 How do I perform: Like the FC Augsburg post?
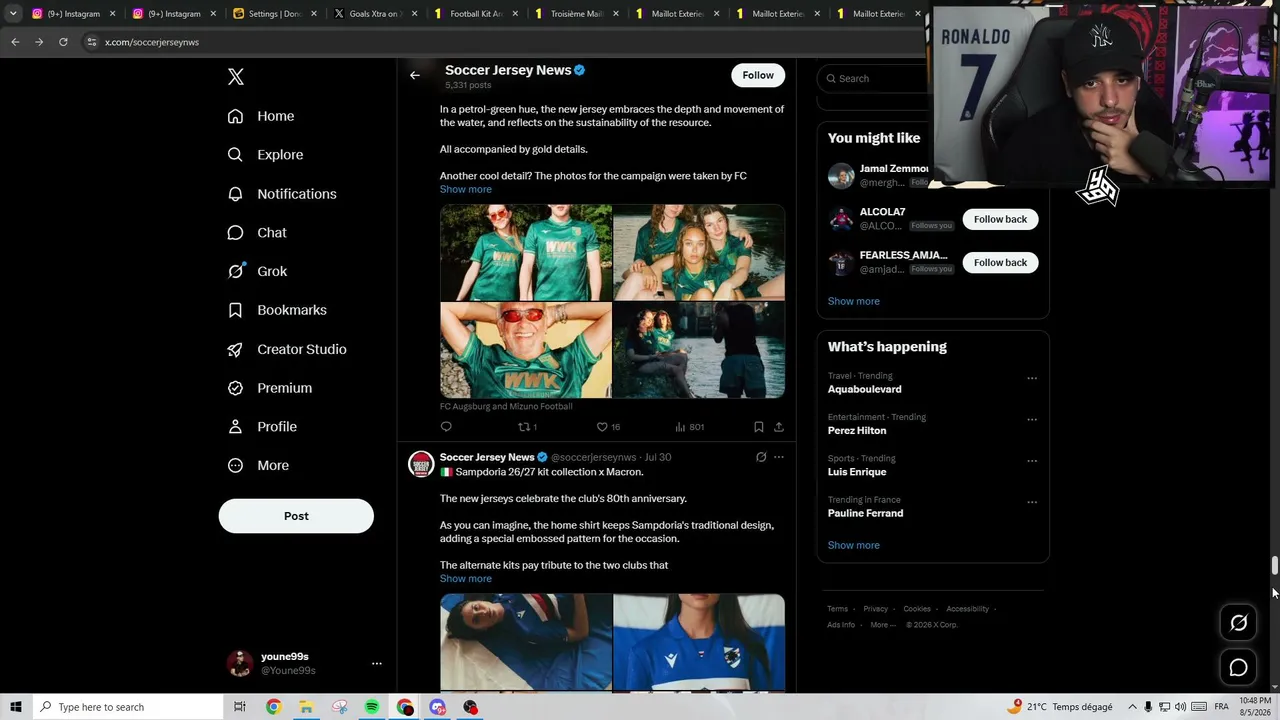click(608, 427)
